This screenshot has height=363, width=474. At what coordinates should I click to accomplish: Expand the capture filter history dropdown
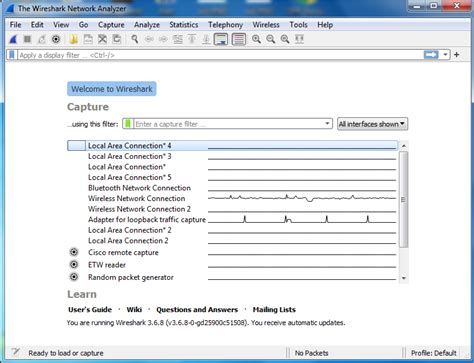click(x=327, y=124)
